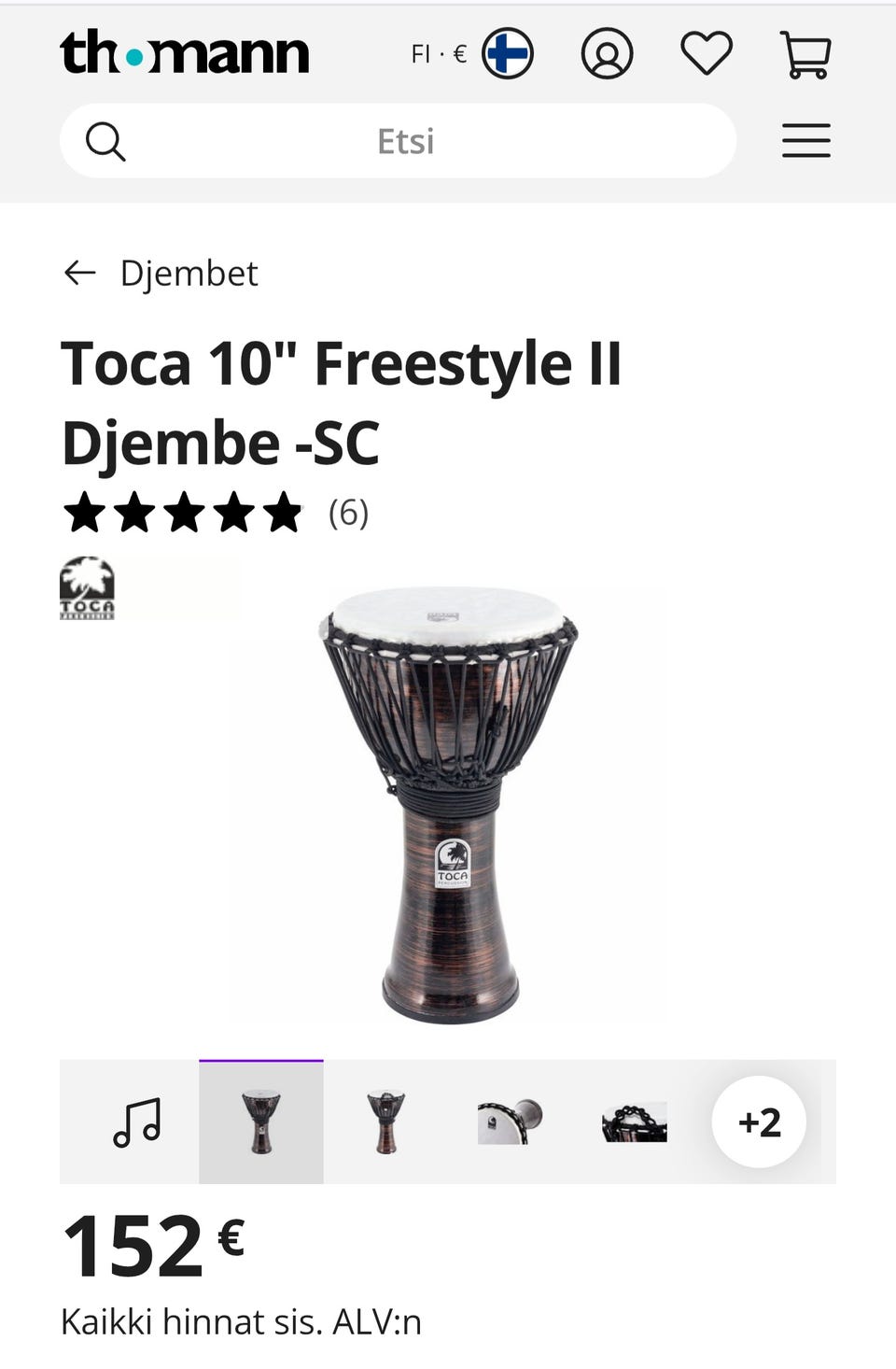Select the second djembe thumbnail
896x1369 pixels.
tap(385, 1122)
